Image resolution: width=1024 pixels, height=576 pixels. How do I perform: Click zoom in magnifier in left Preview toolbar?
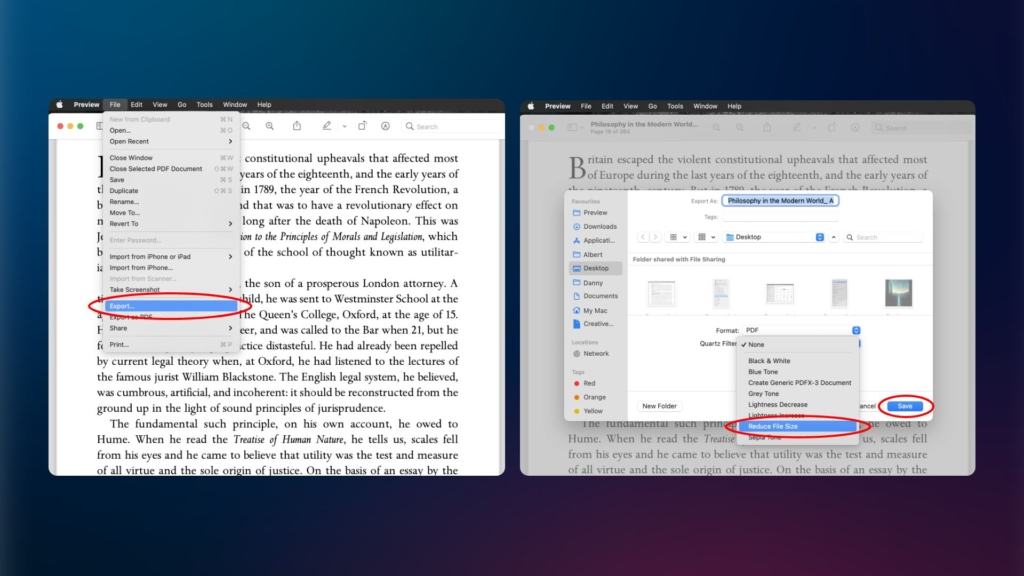pos(270,126)
